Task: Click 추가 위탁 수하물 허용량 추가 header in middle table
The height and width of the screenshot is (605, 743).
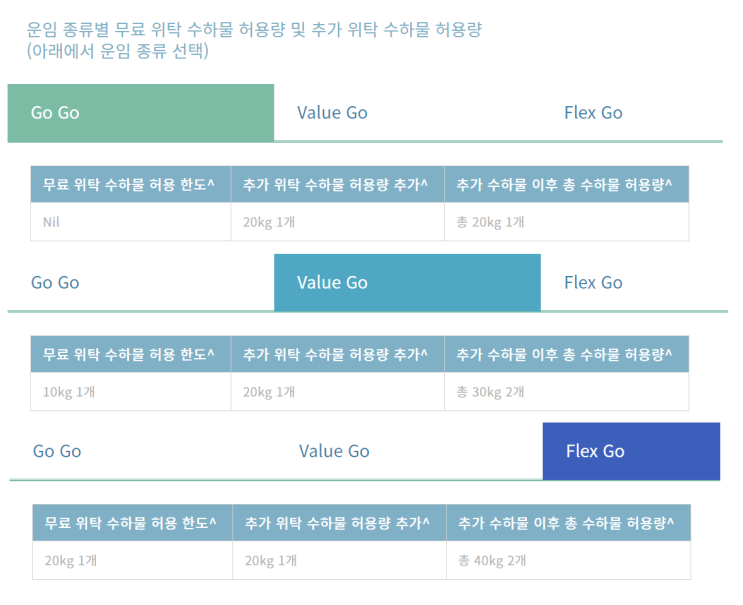Action: pyautogui.click(x=335, y=354)
